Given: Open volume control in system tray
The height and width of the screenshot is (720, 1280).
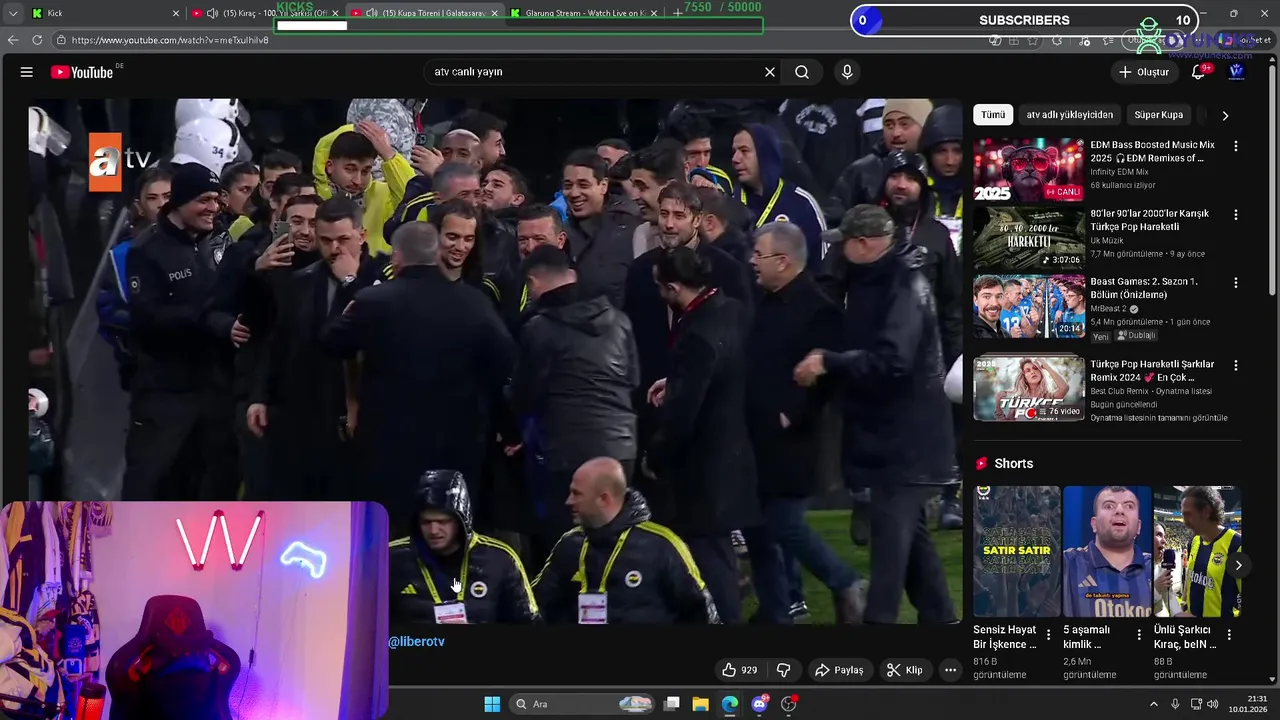Looking at the screenshot, I should 1213,704.
